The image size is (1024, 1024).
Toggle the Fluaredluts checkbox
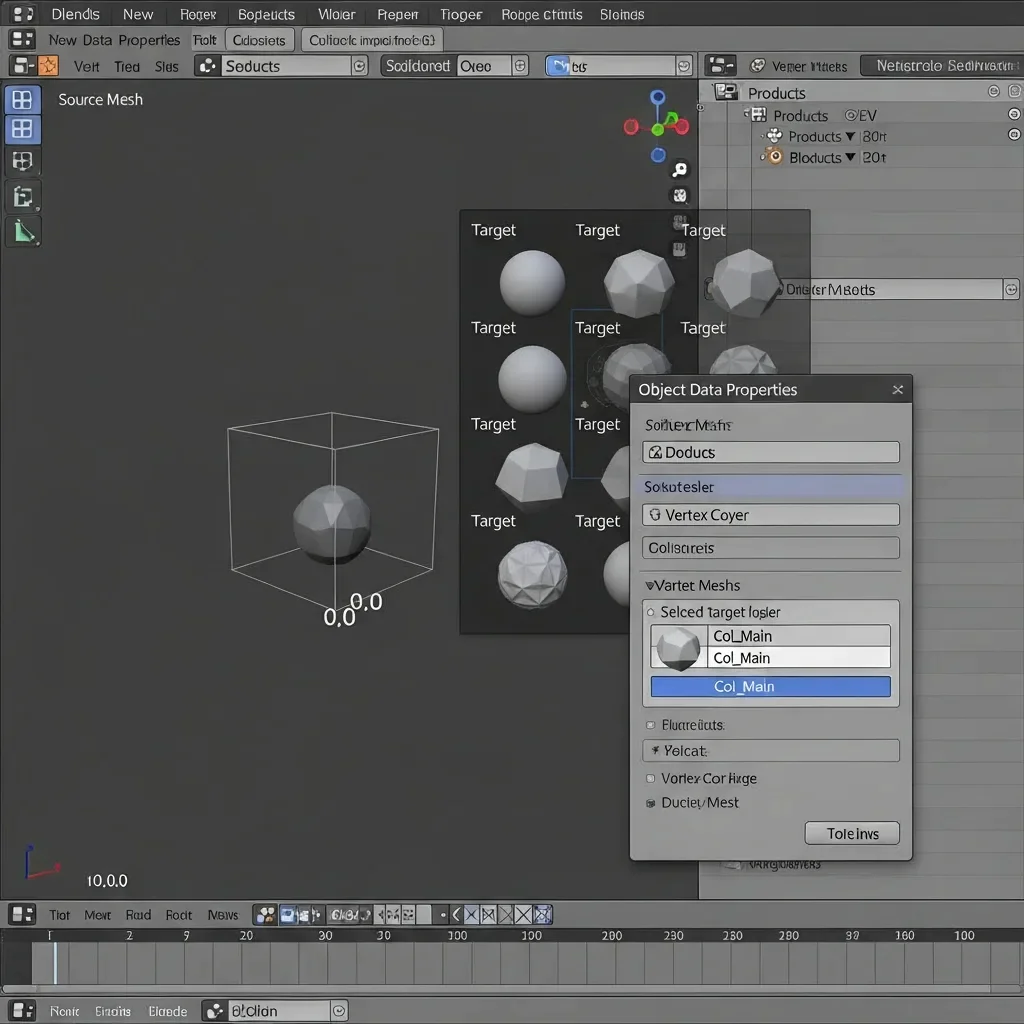tap(651, 725)
